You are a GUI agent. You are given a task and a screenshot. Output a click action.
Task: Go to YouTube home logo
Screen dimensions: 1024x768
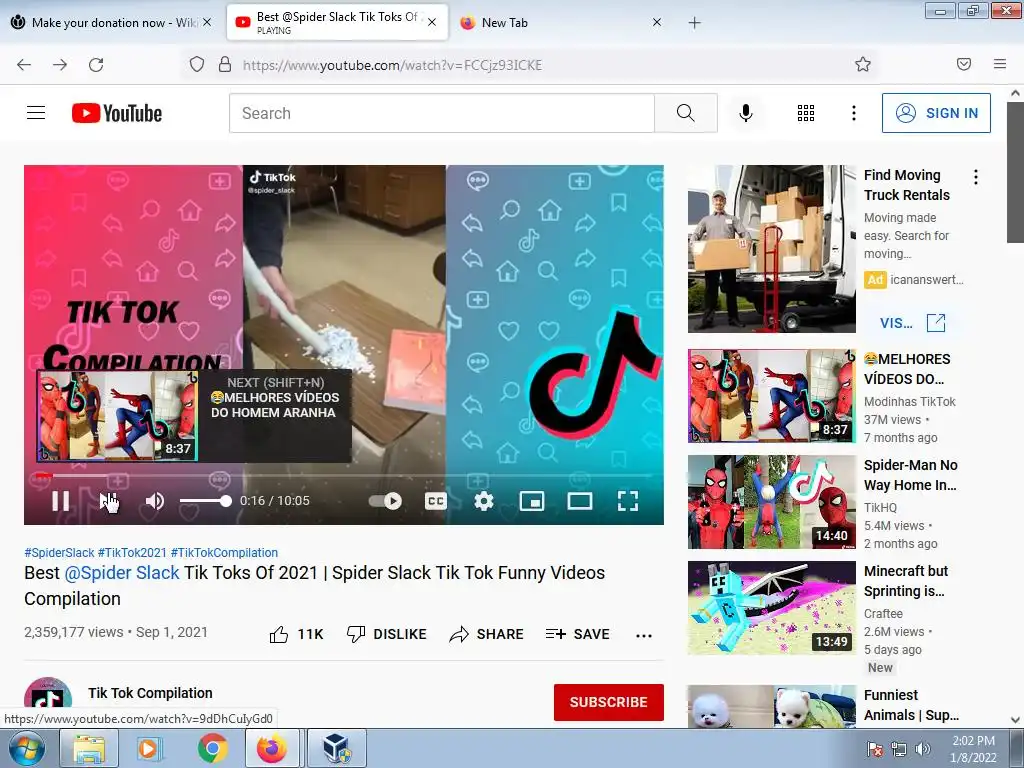(117, 113)
